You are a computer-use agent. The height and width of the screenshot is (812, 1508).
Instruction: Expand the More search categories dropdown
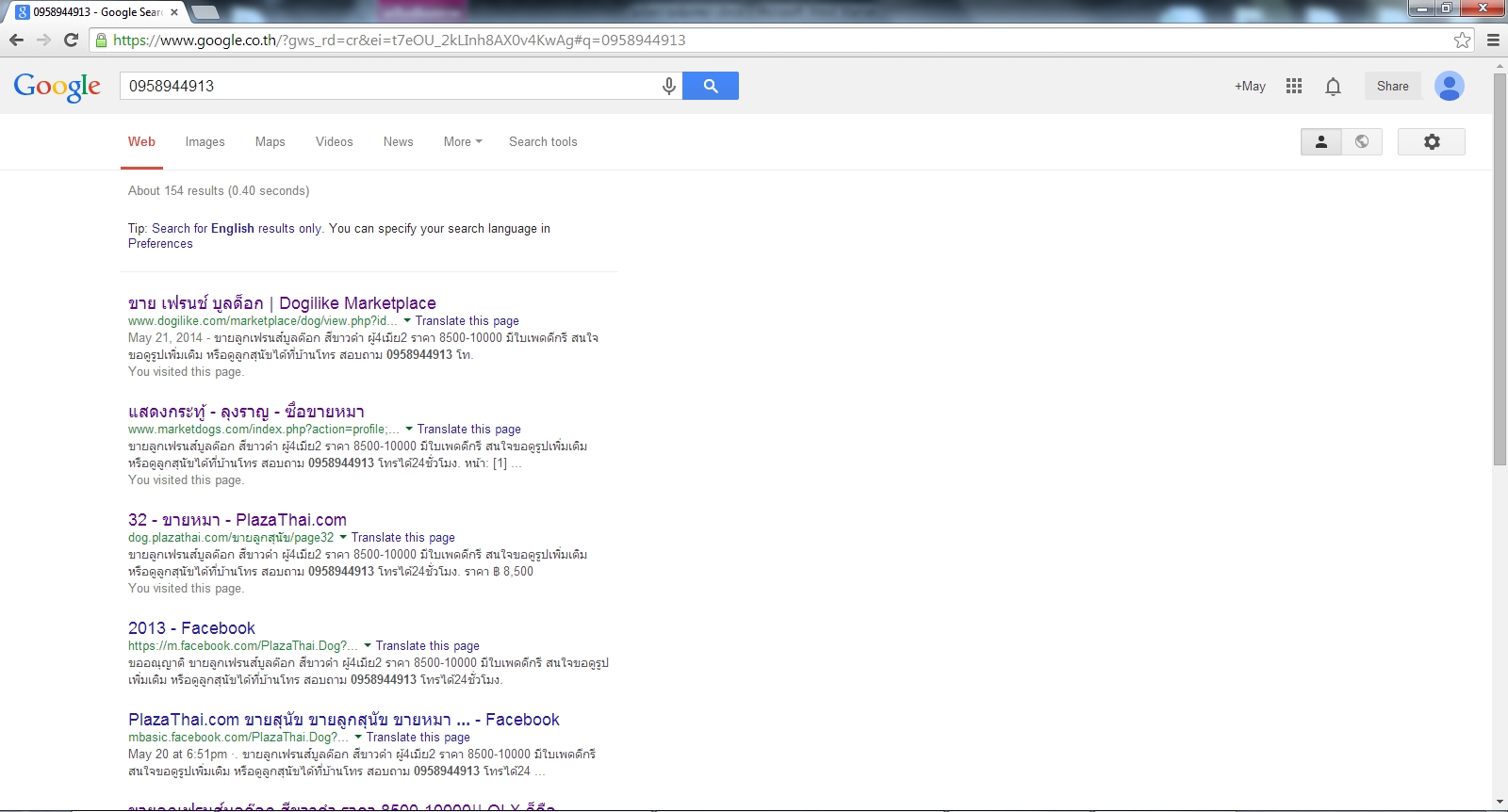click(463, 141)
